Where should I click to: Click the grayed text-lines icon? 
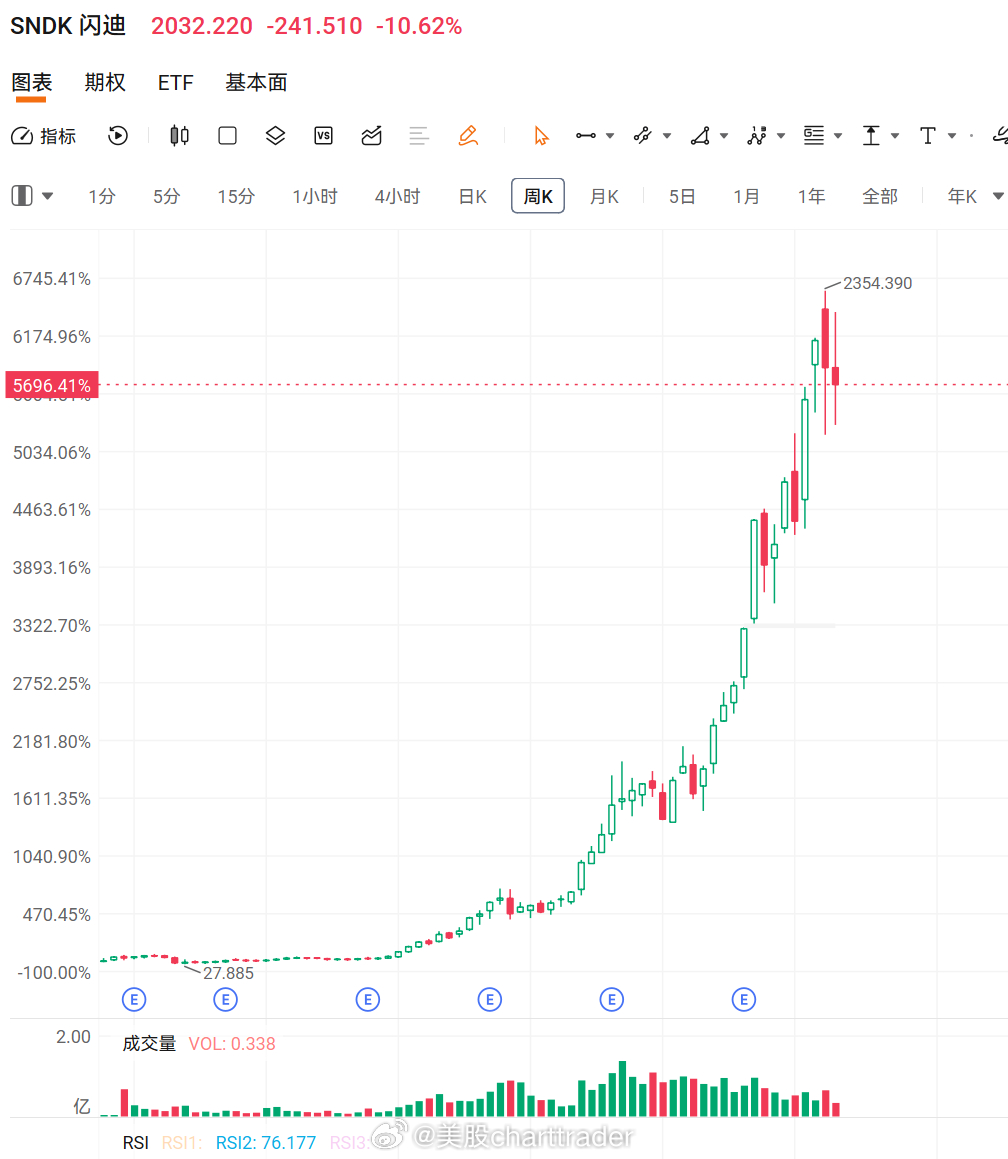tap(419, 136)
